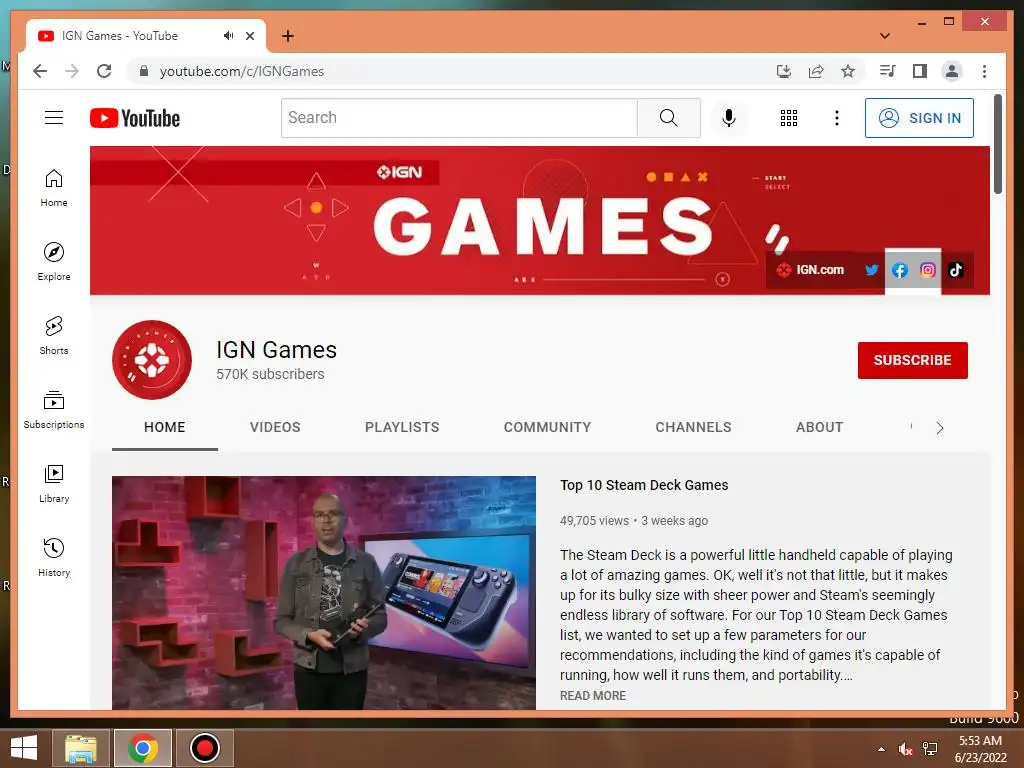Mute the tab using the speaker icon
Viewport: 1024px width, 768px height.
[228, 35]
